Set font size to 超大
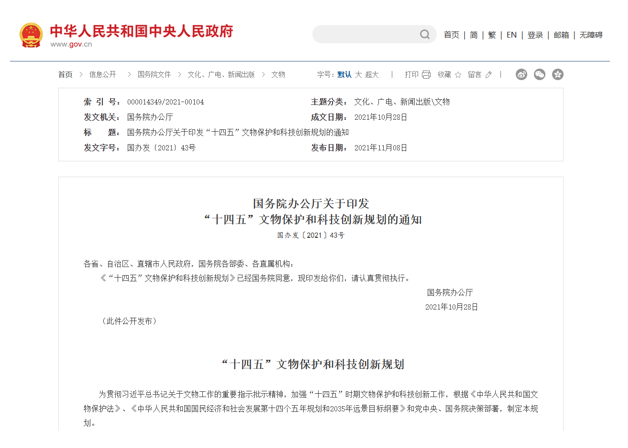Screen dimensions: 628x448 tap(372, 74)
